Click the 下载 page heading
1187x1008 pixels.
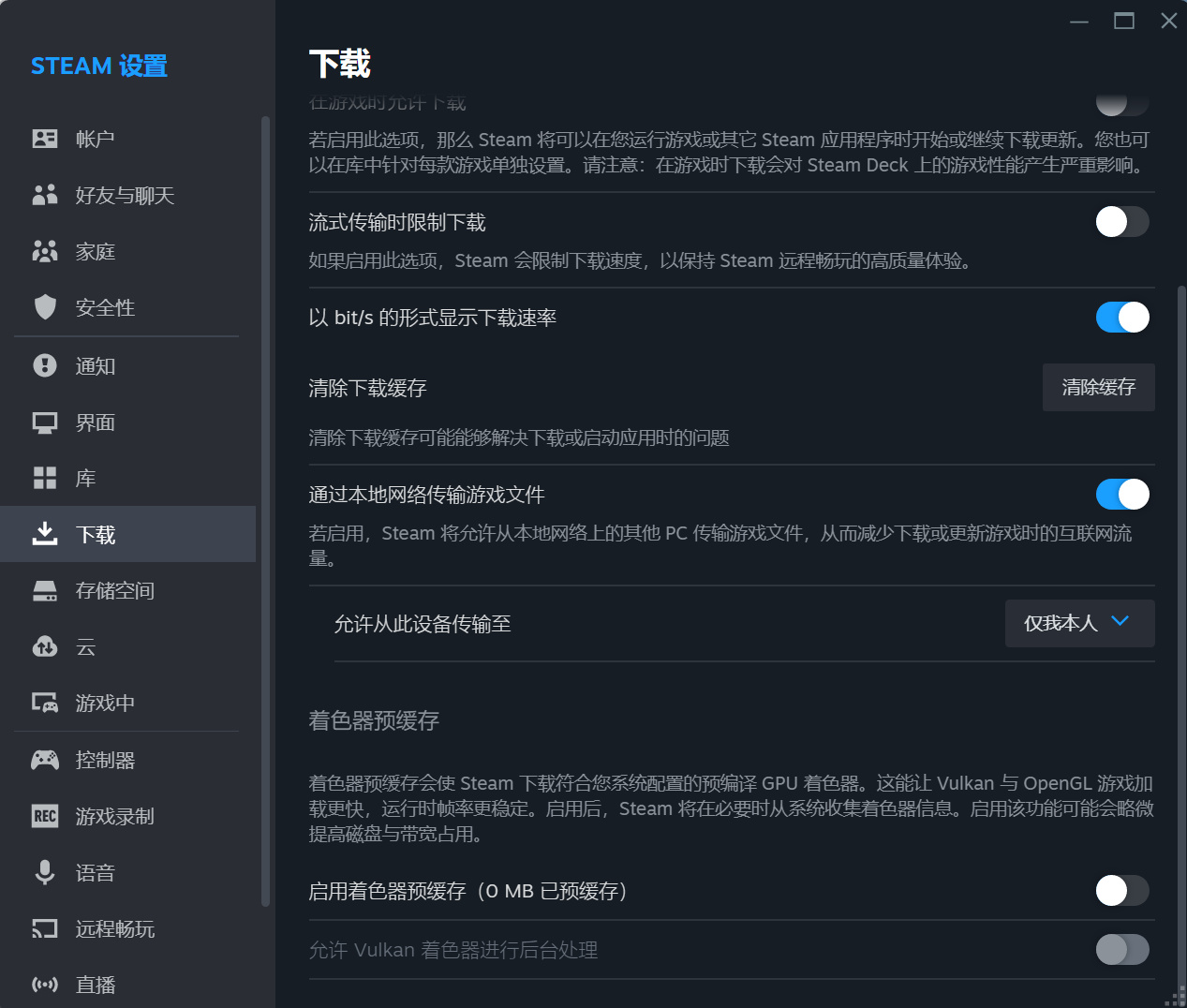[340, 64]
